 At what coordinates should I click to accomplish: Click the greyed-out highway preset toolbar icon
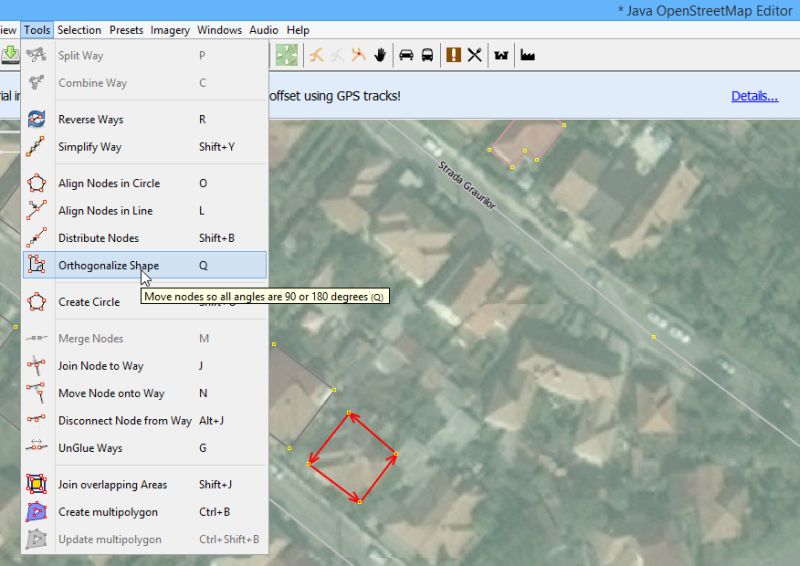tap(337, 55)
